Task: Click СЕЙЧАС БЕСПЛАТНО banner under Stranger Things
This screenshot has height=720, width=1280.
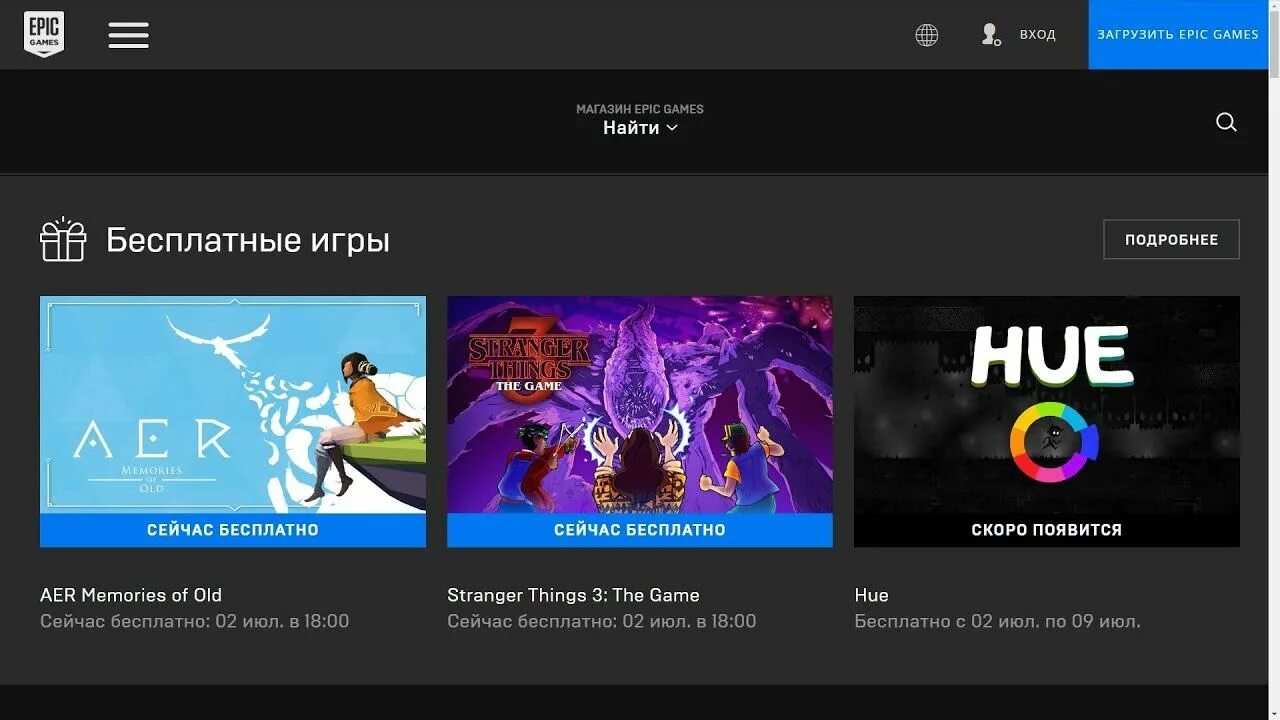Action: 640,530
